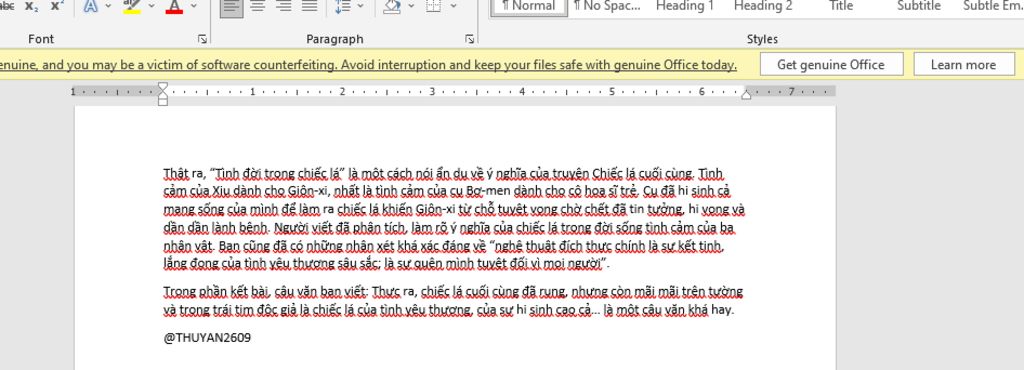Open the shading color dropdown arrow
Image resolution: width=1024 pixels, height=370 pixels.
point(411,7)
